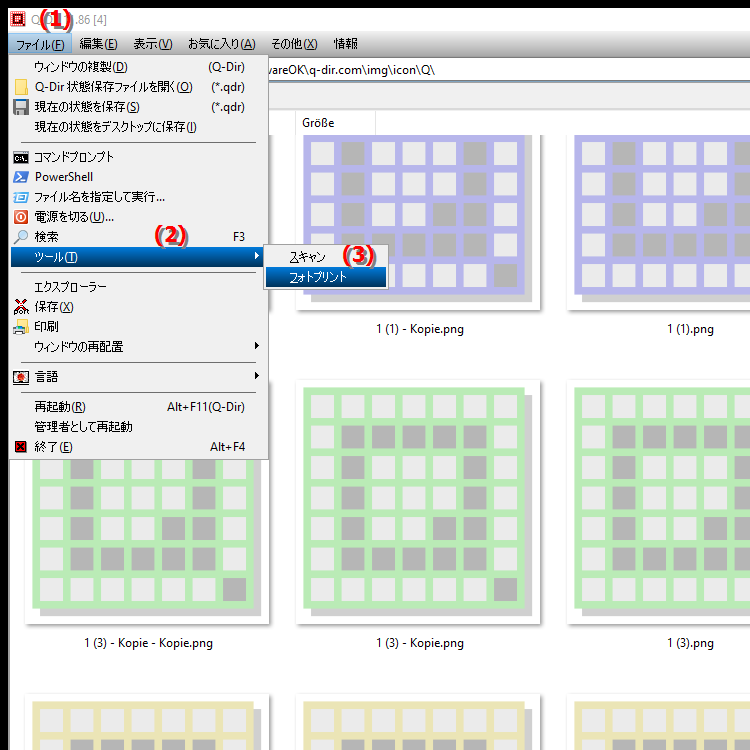Click the F3 shortcut text beside 検索

pos(239,237)
